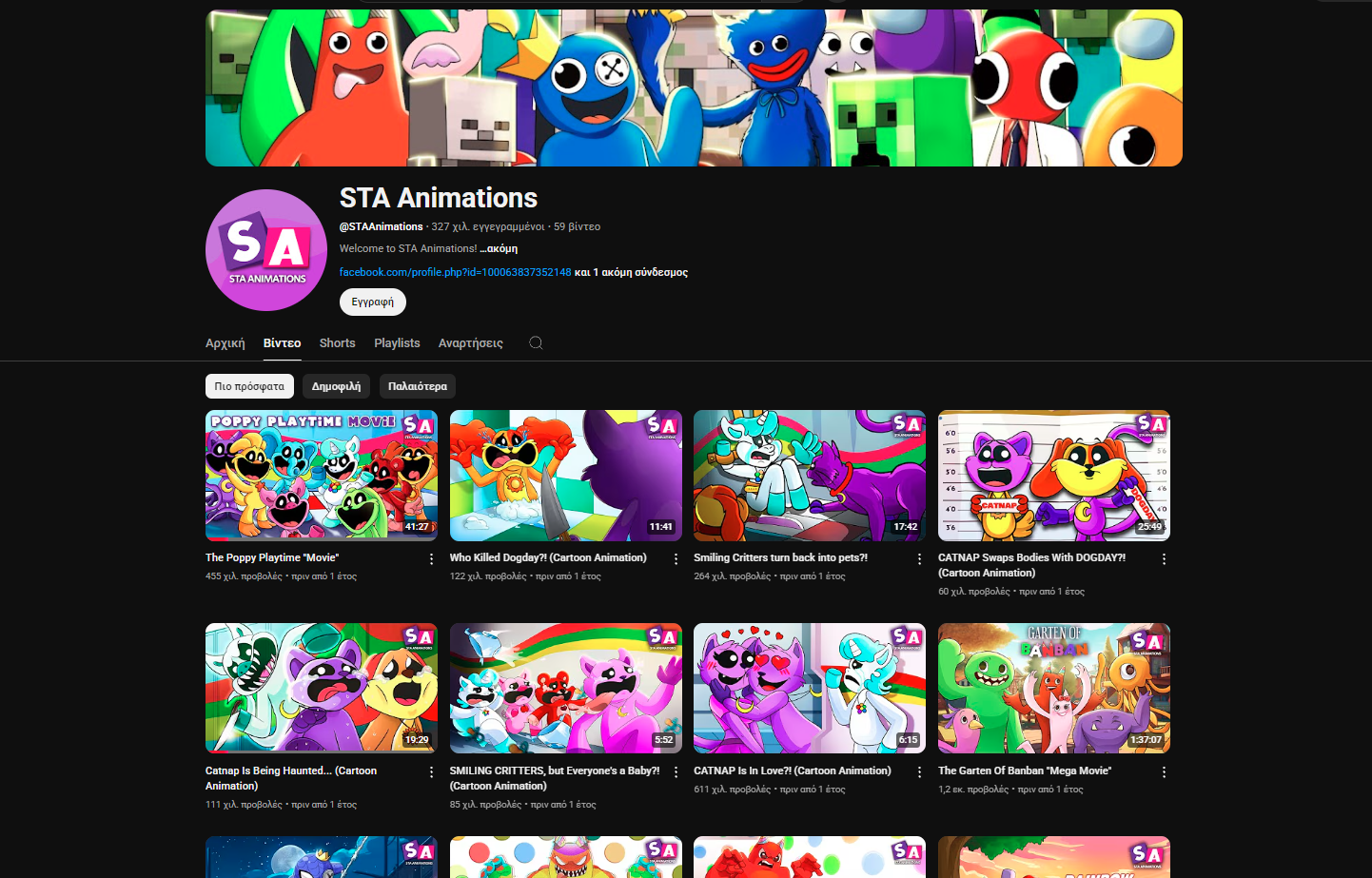Play the Who Killed Dogday thumbnail (11:41)
Viewport: 1372px width, 878px height.
tap(566, 476)
